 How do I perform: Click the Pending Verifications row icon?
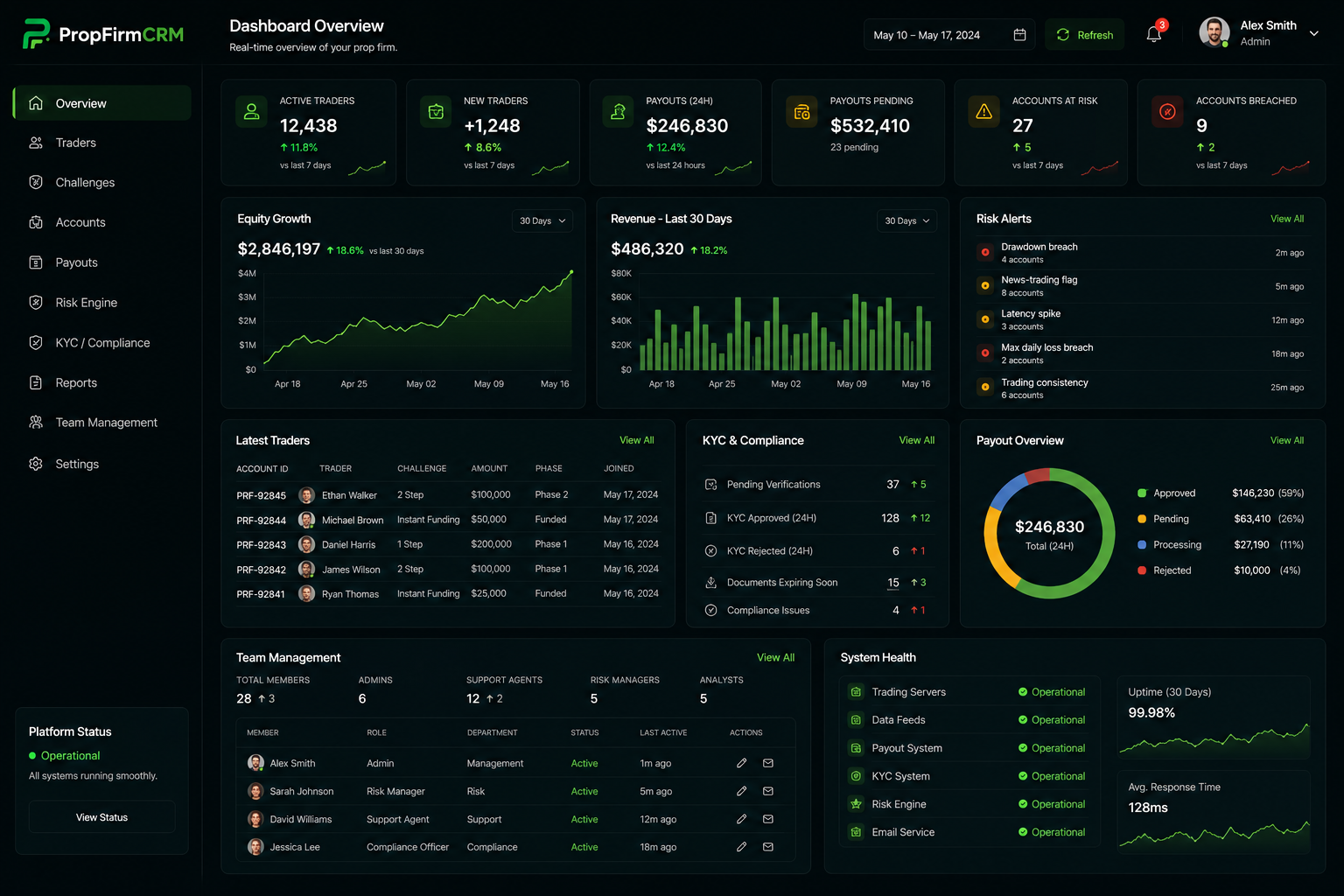coord(711,485)
